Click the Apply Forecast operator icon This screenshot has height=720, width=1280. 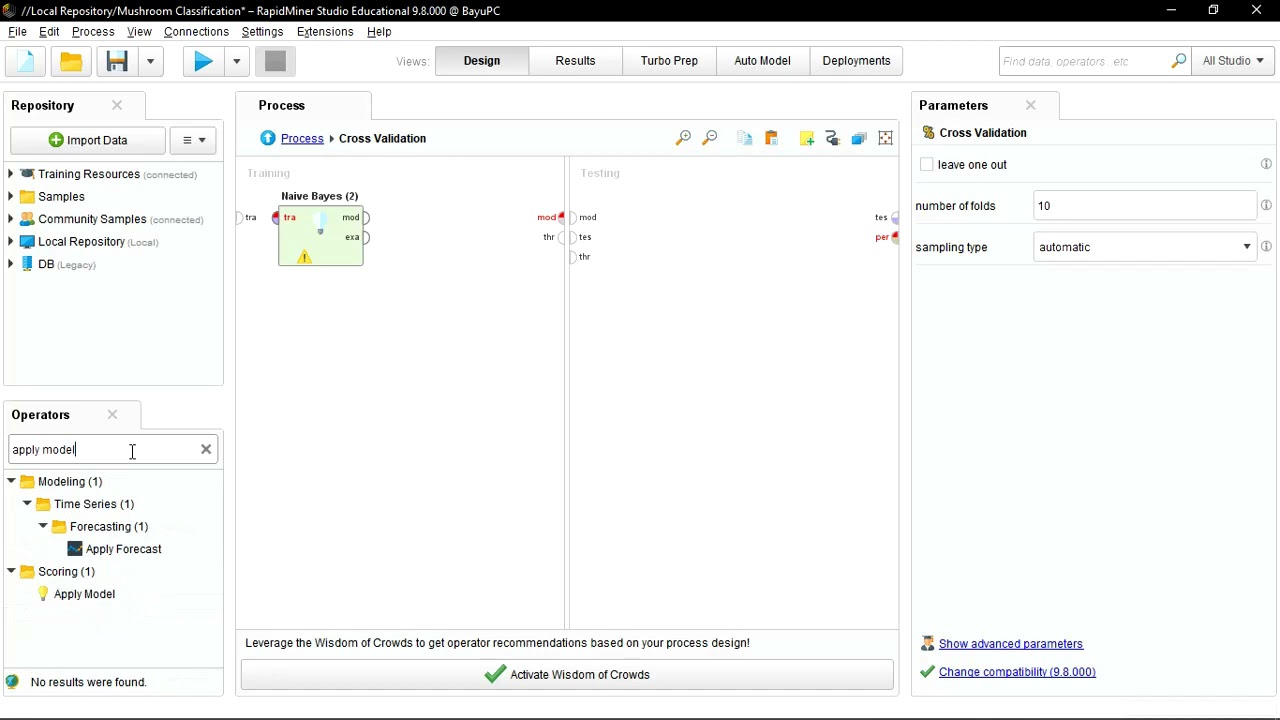click(x=75, y=549)
